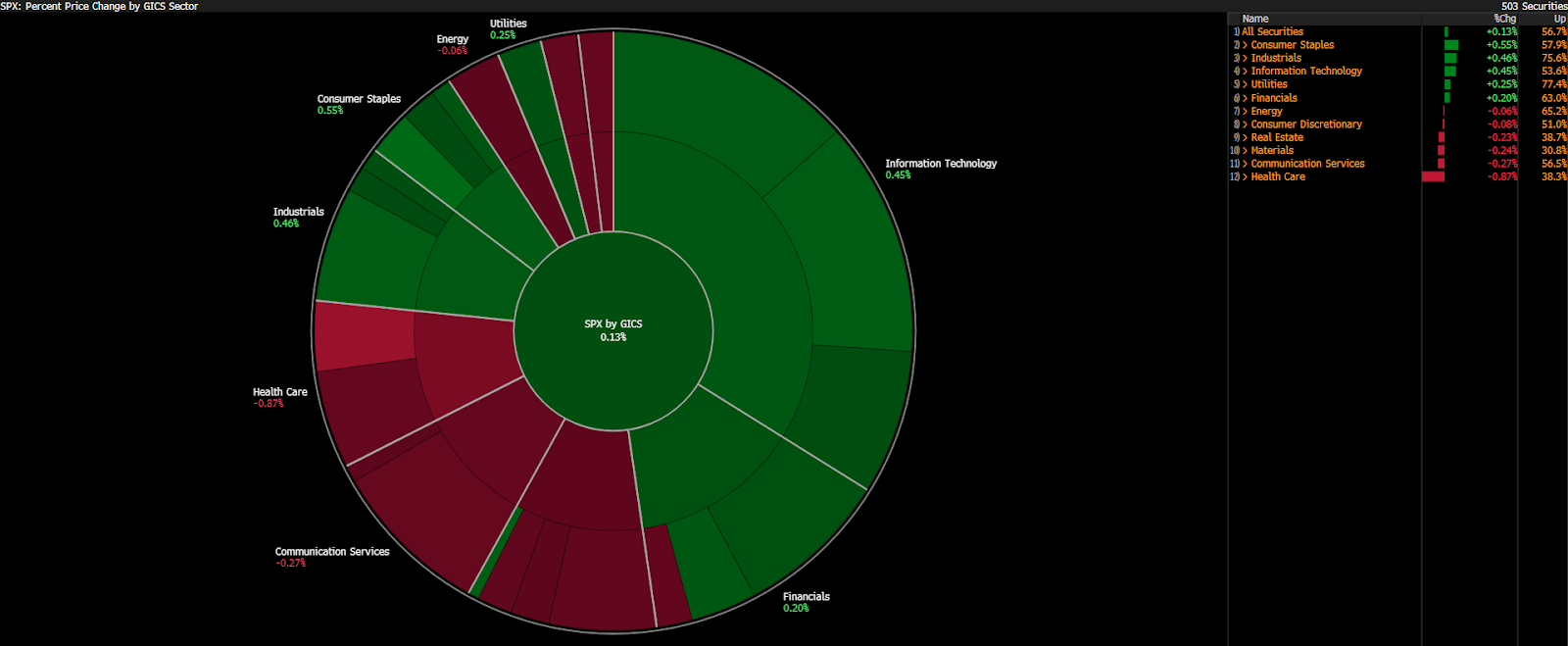Image resolution: width=1568 pixels, height=646 pixels.
Task: Click the 65.2% Energy up value
Action: [x=1554, y=111]
